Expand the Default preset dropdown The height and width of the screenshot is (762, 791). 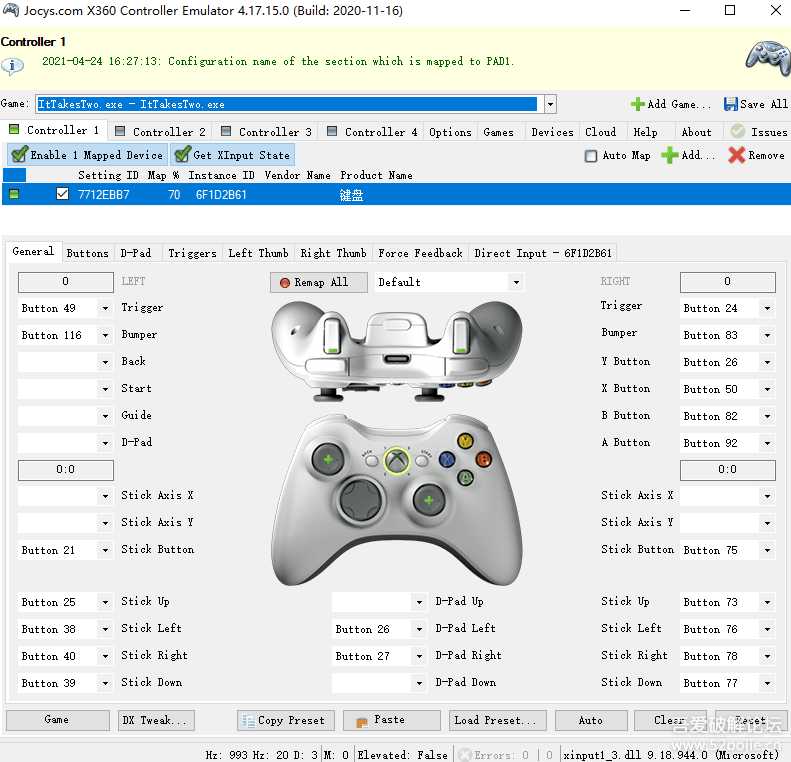[x=516, y=283]
